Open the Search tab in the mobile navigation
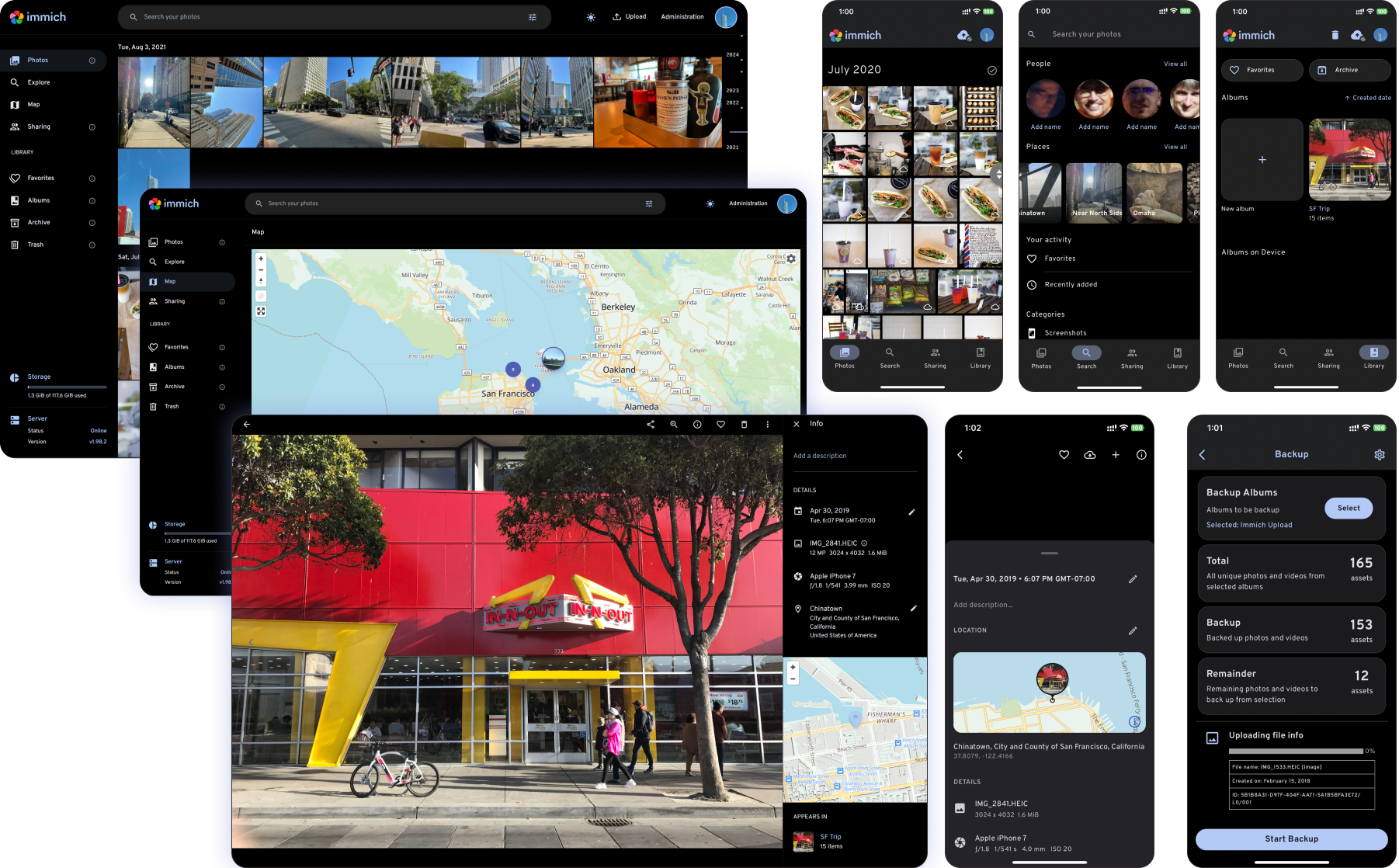Viewport: 1399px width, 868px height. pyautogui.click(x=890, y=359)
